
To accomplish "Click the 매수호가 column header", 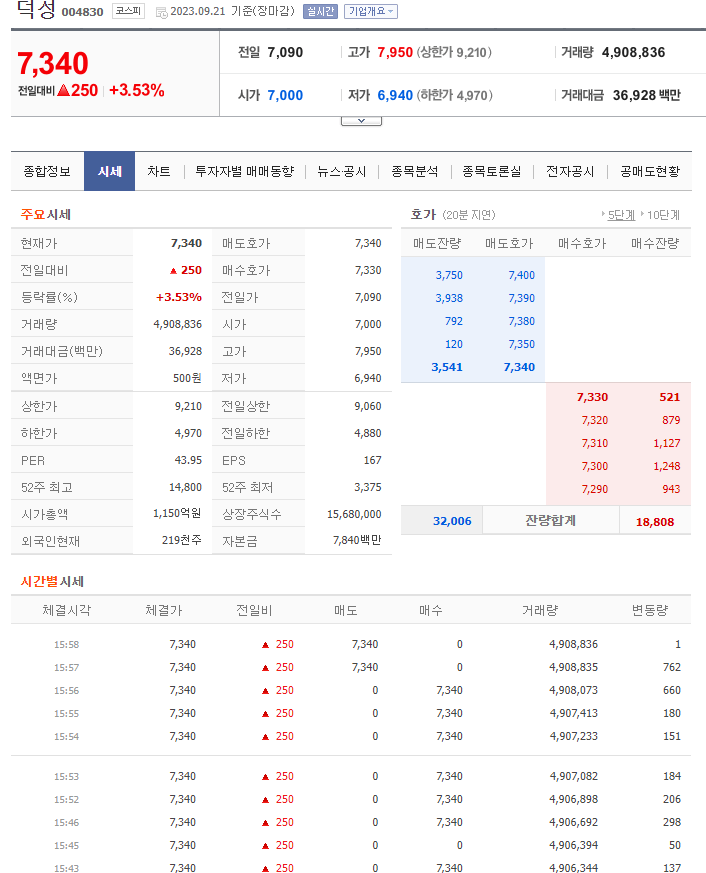I will pos(582,243).
